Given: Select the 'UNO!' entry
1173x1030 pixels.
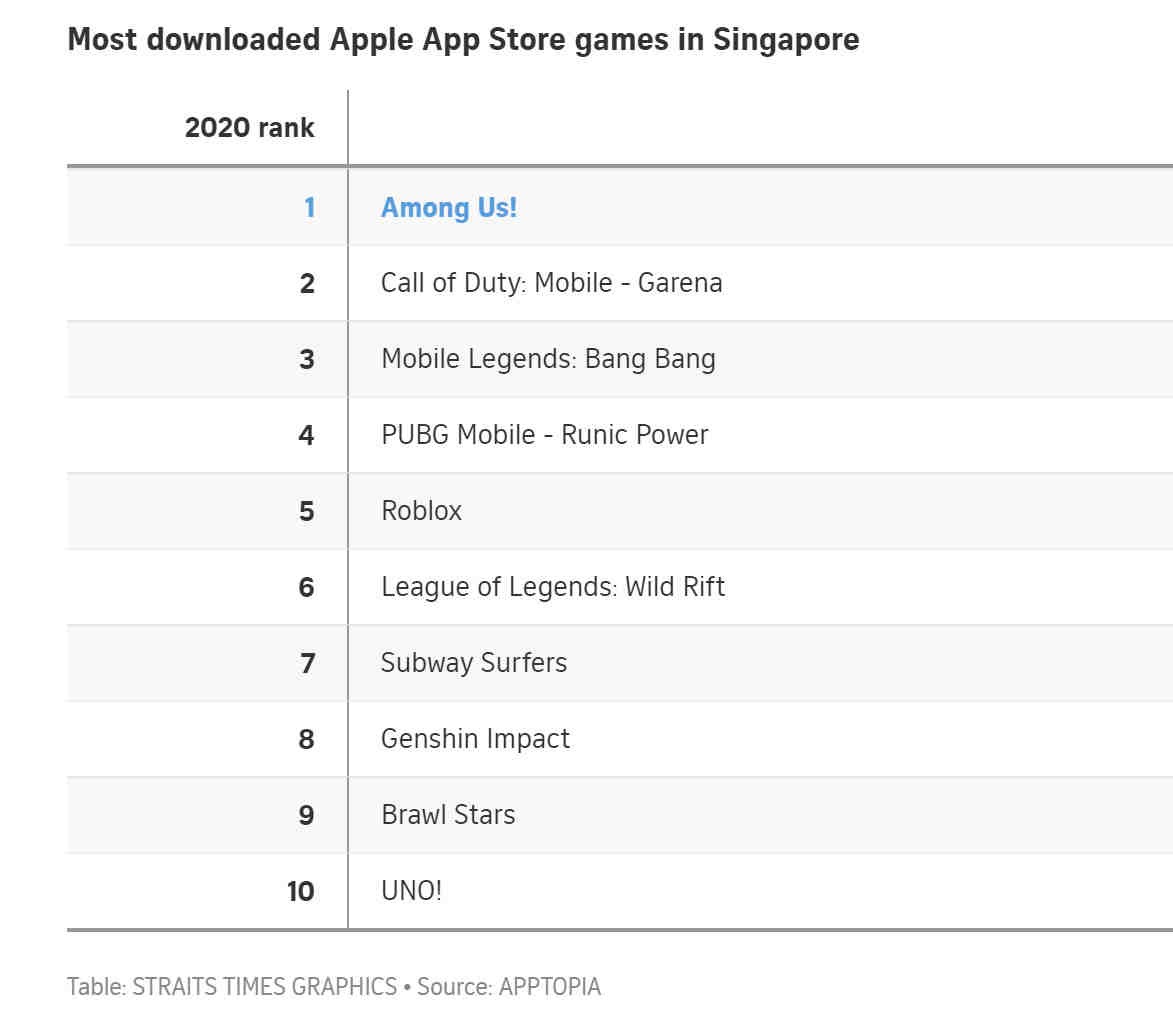Looking at the screenshot, I should (x=411, y=891).
